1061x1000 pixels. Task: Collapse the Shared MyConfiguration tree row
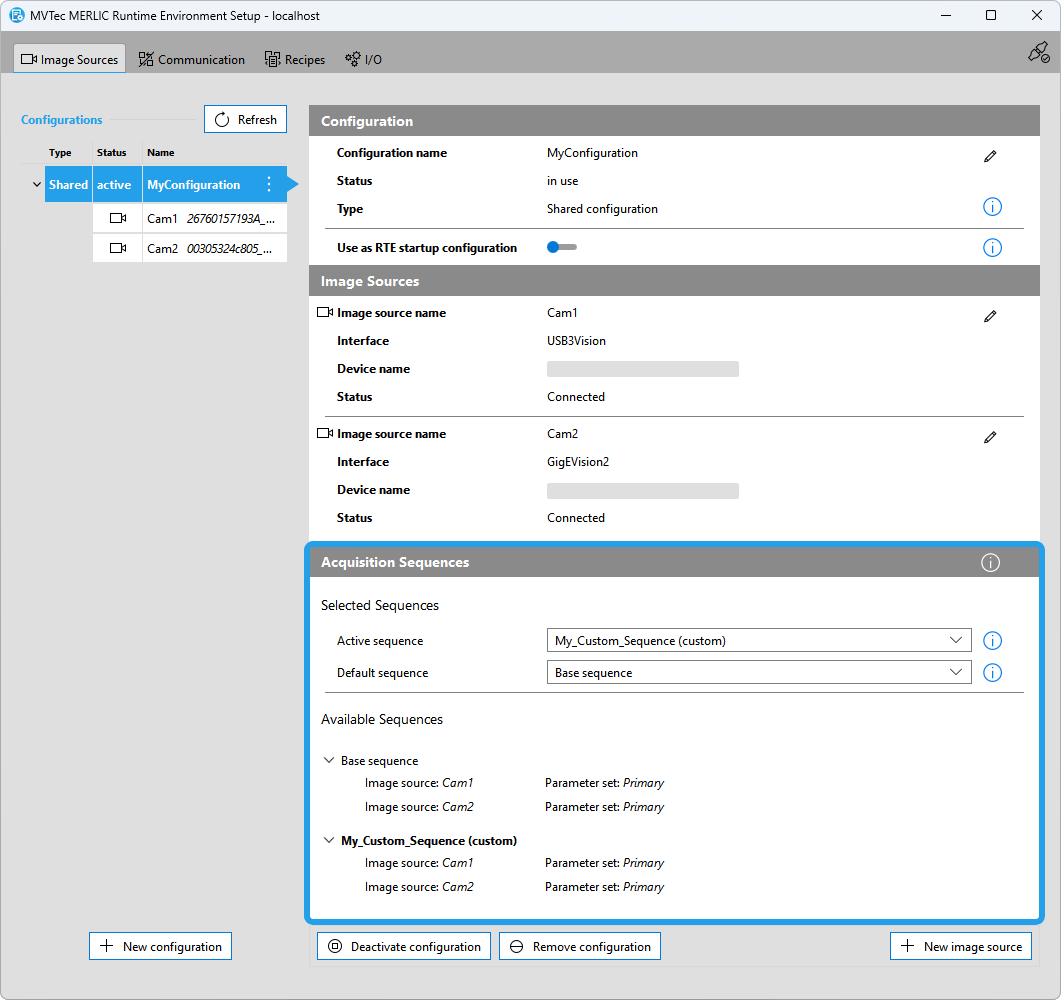[37, 185]
